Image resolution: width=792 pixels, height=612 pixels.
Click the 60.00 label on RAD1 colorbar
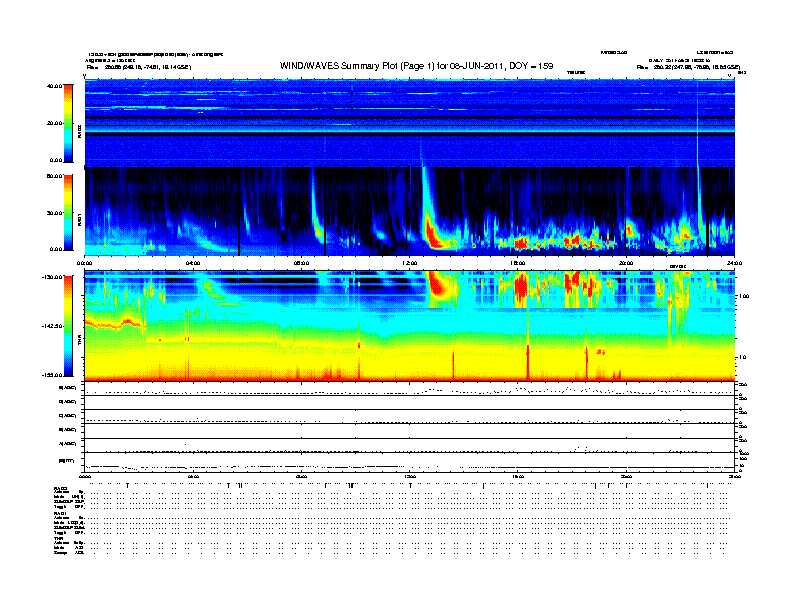[54, 176]
